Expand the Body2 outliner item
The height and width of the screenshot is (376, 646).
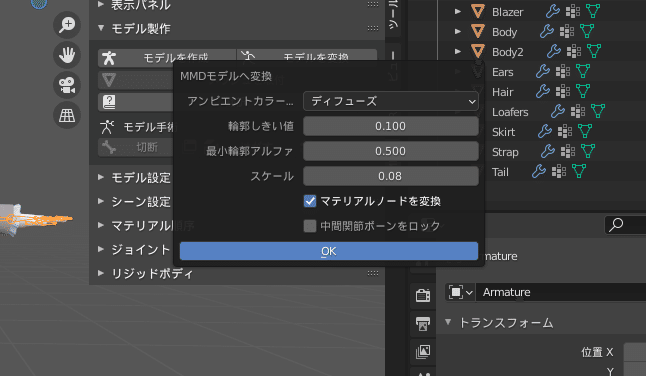point(458,51)
